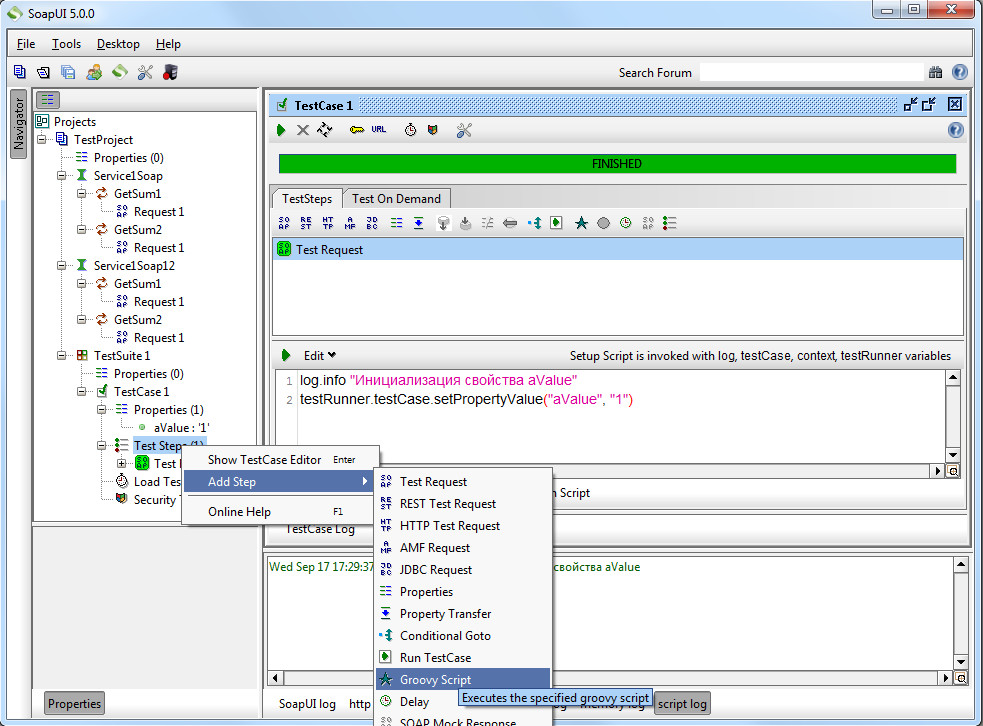Open the script log tab
Viewport: 983px width, 726px height.
point(682,704)
